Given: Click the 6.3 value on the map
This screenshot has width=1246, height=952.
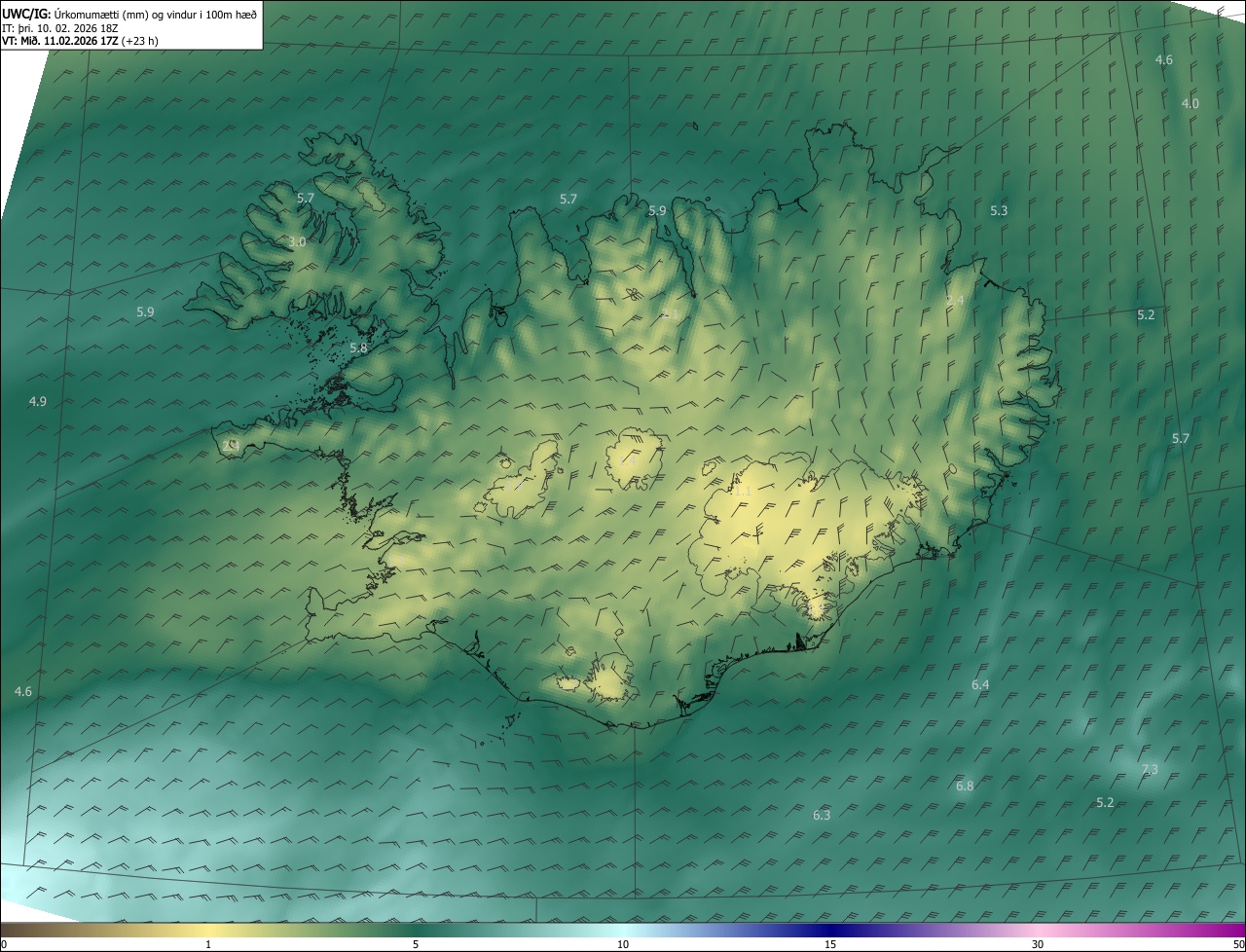Looking at the screenshot, I should tap(822, 815).
